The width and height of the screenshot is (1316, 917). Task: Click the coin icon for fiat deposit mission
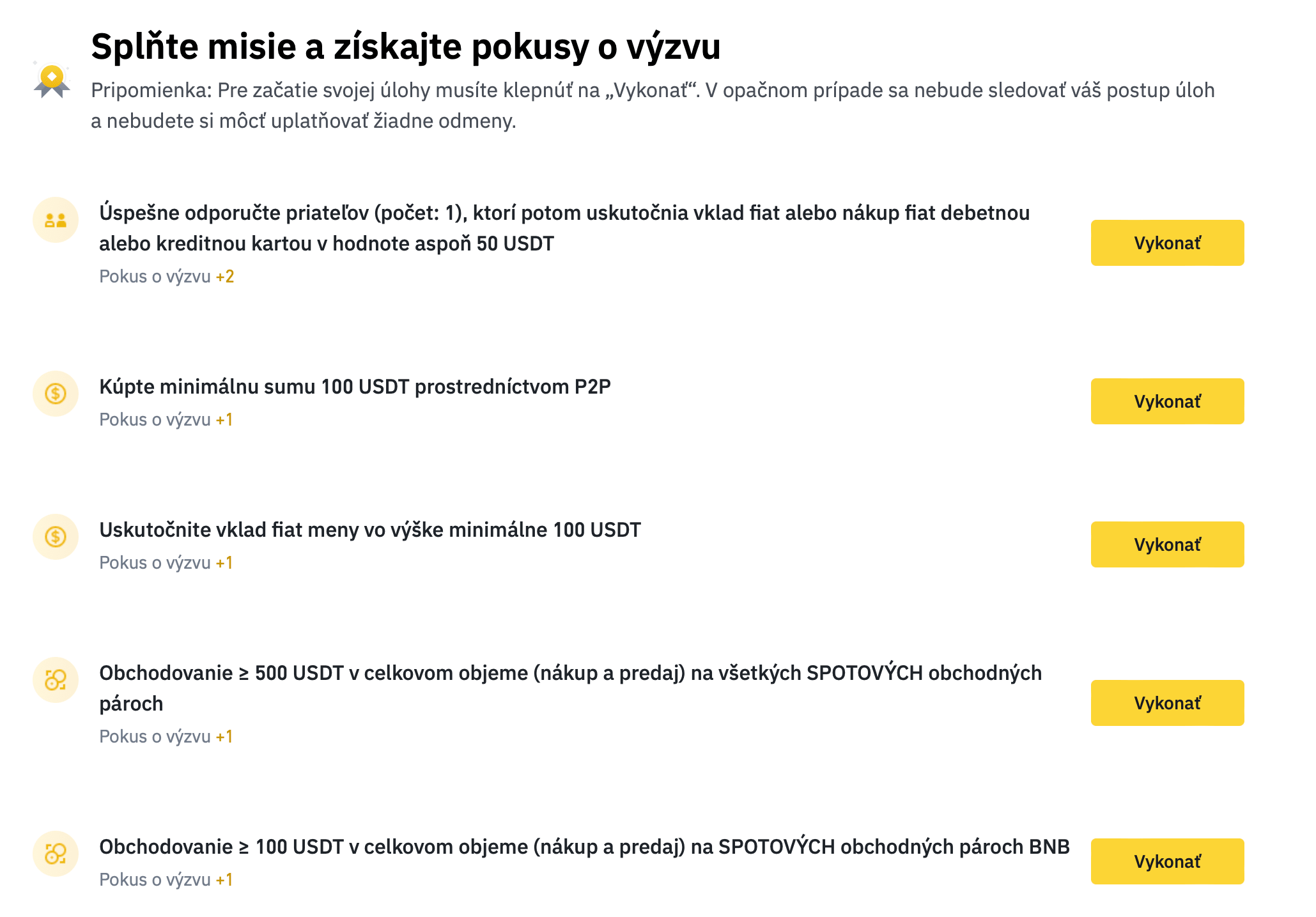(x=56, y=537)
